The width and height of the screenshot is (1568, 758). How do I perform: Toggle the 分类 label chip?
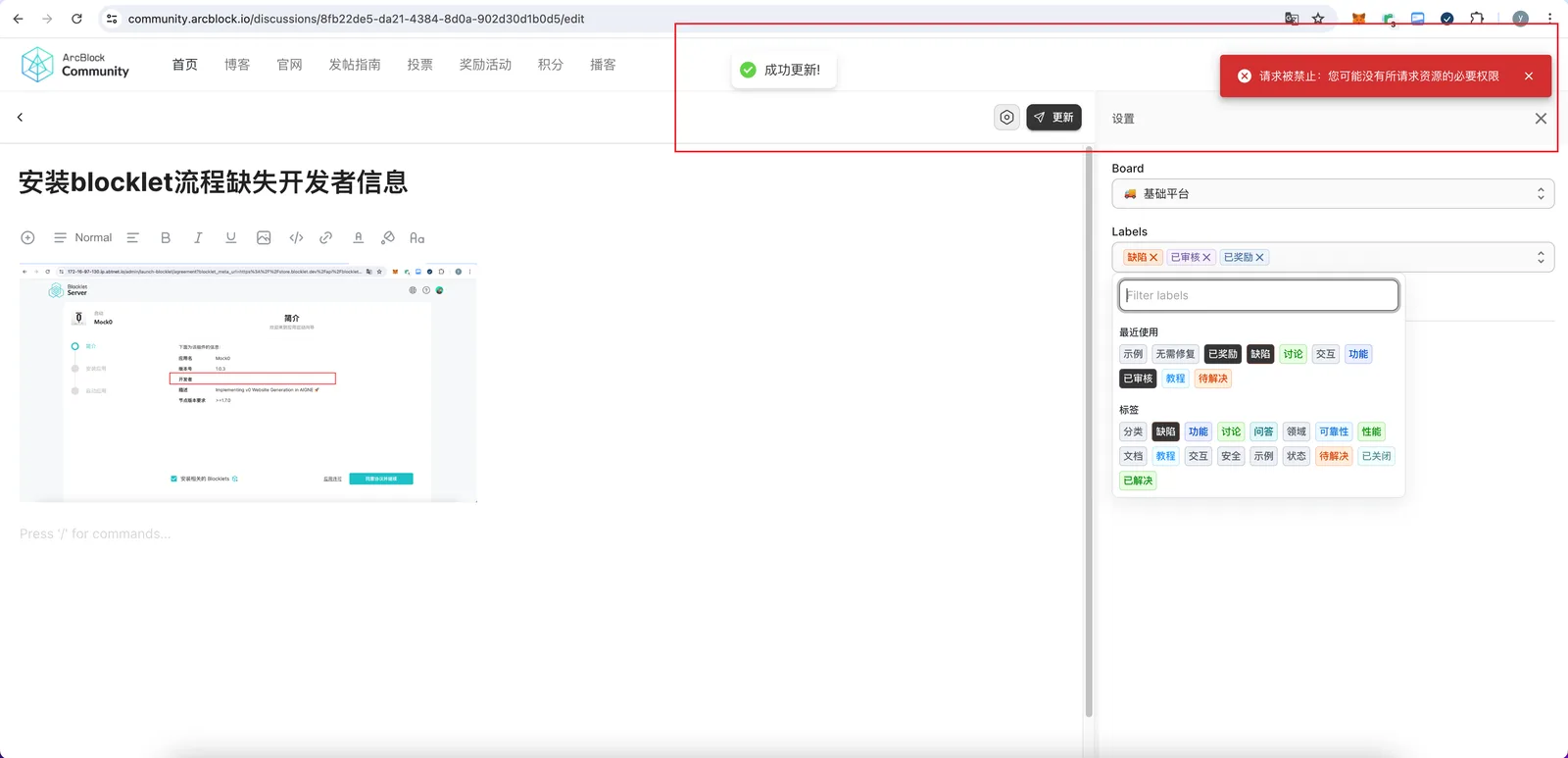pos(1133,431)
